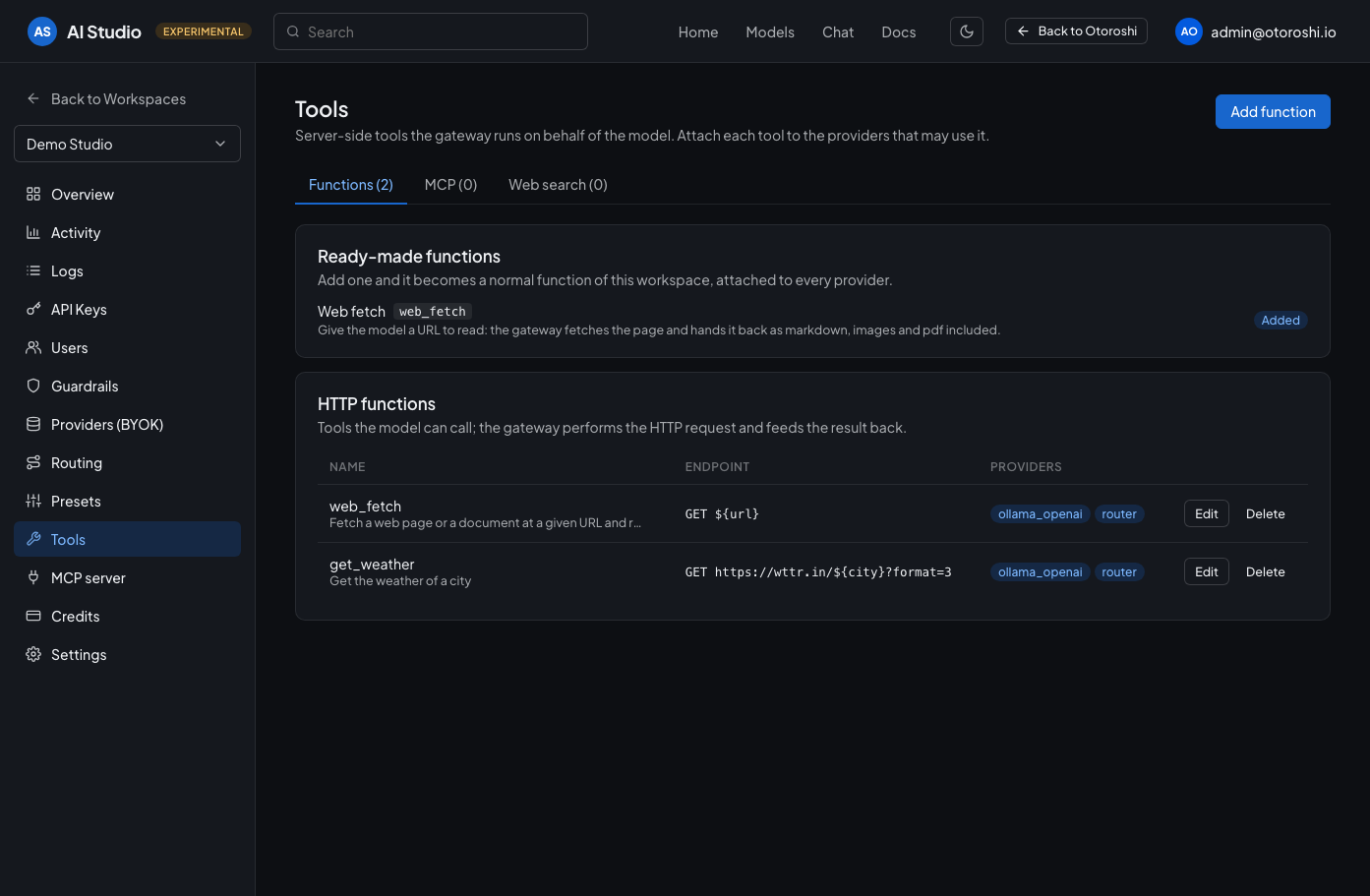Click the EXPERIMENTAL badge
The height and width of the screenshot is (896, 1370).
point(204,31)
